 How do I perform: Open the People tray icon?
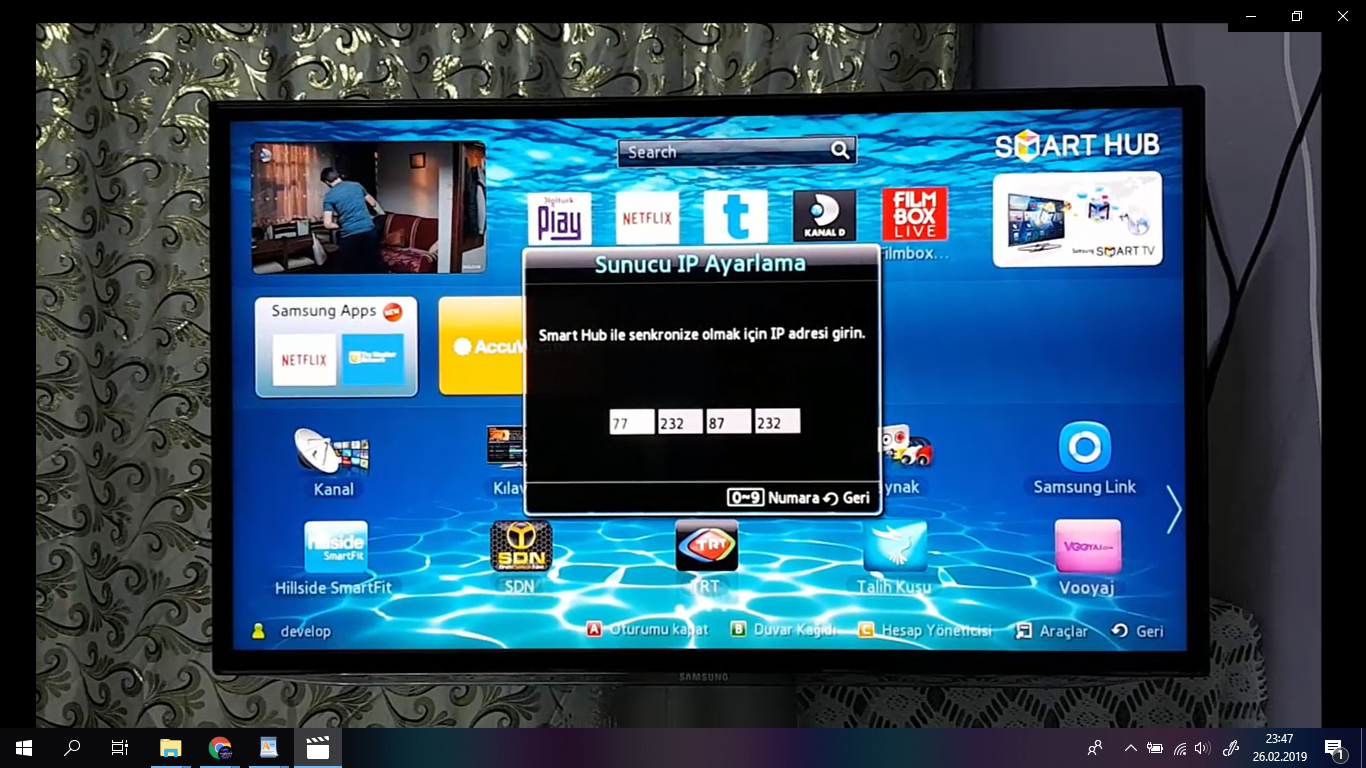1095,748
